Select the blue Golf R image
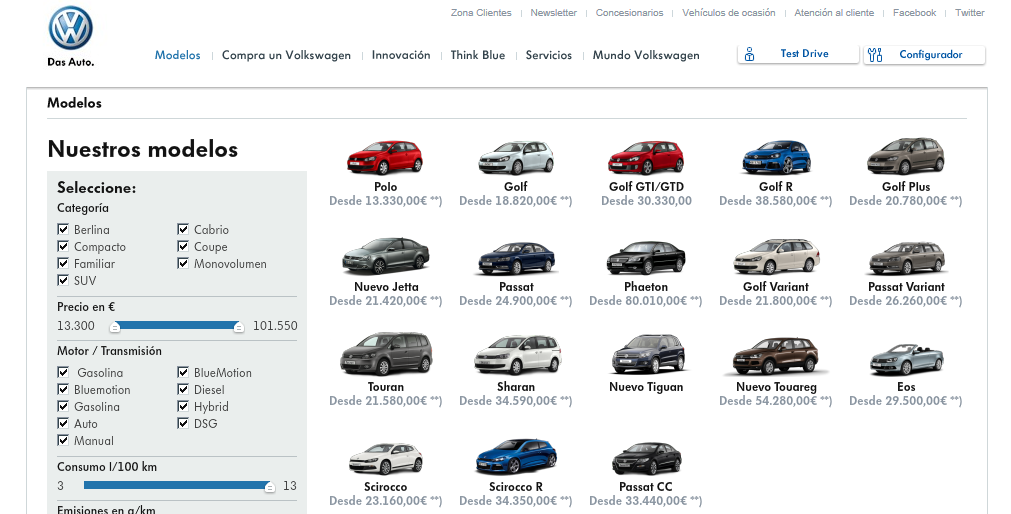Screen dimensions: 1011x514 776,157
